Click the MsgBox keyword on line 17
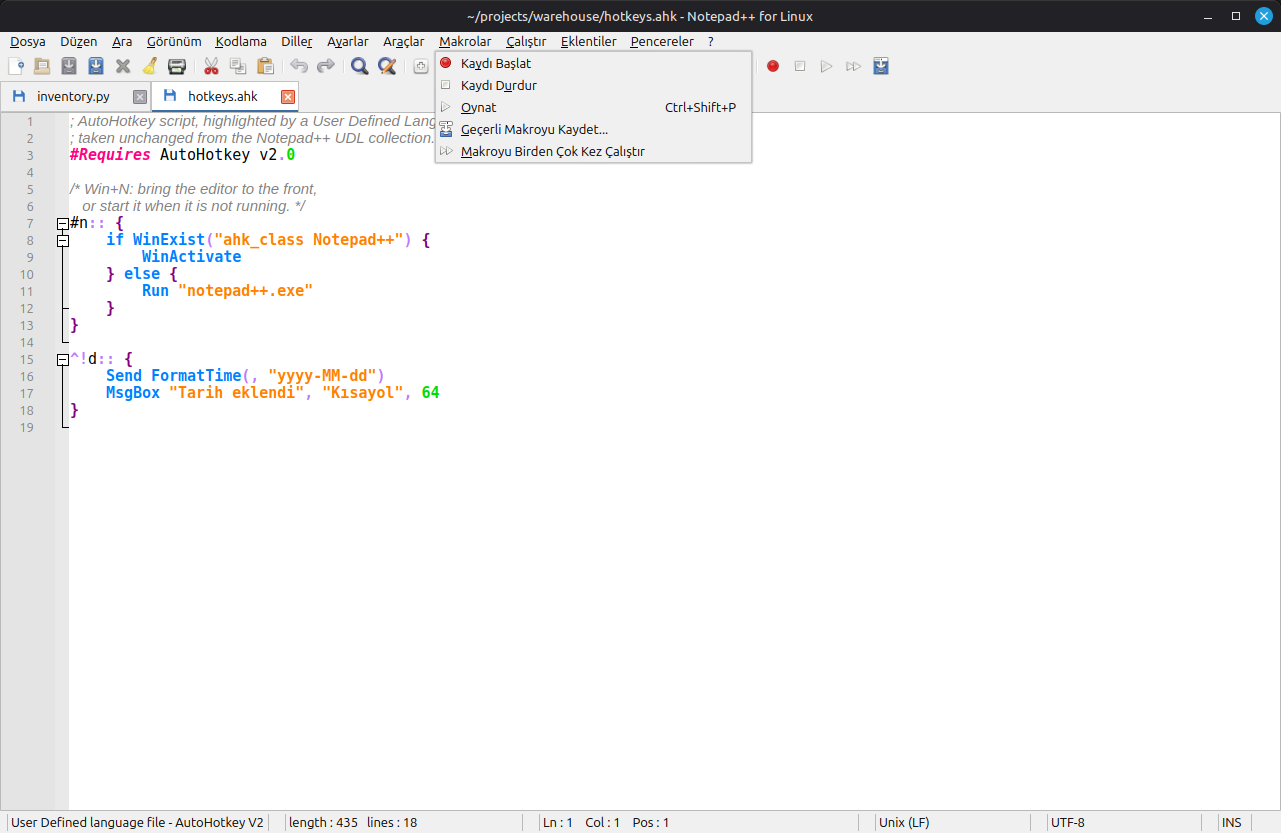The image size is (1281, 833). pyautogui.click(x=133, y=393)
